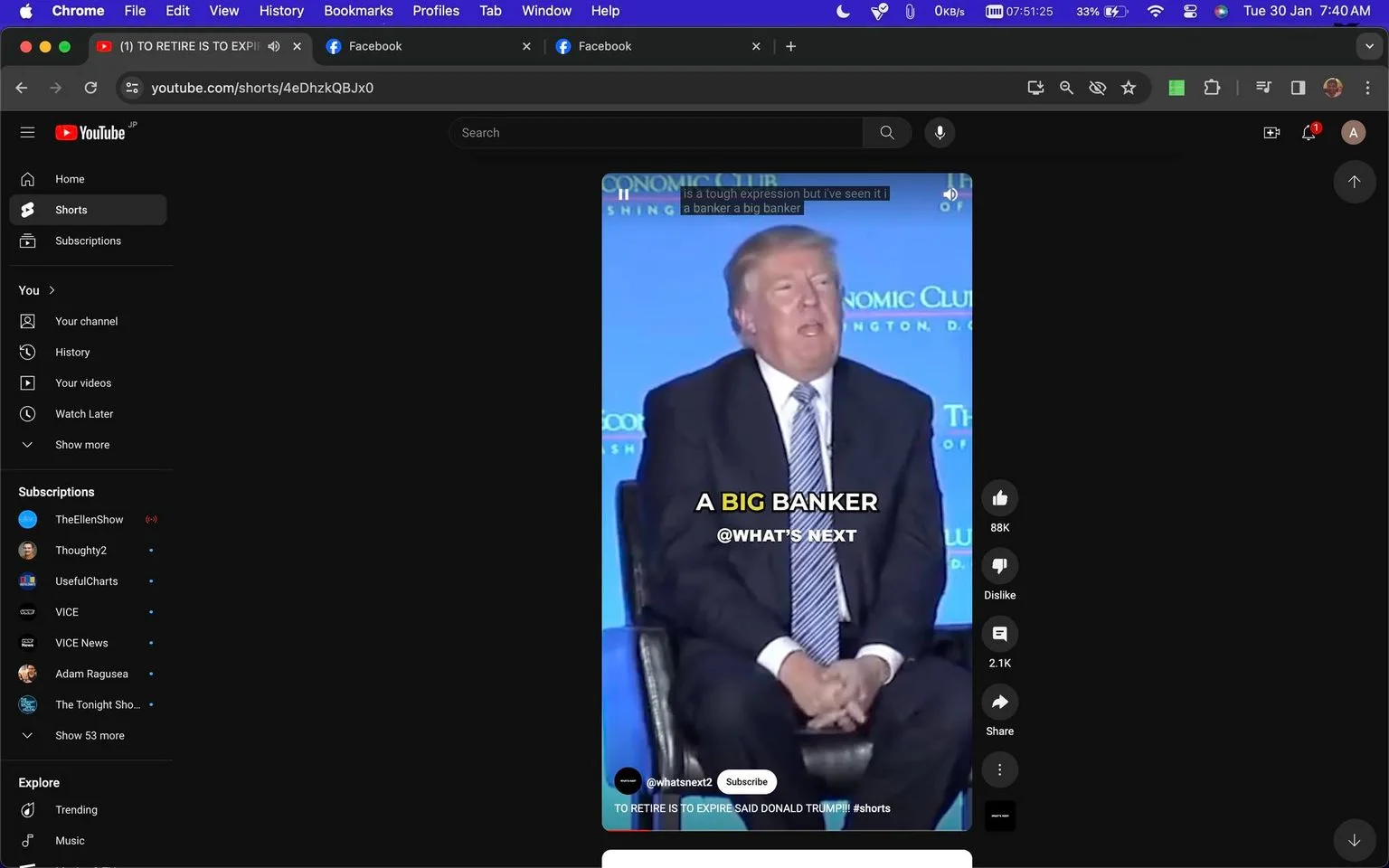Start voice search with microphone icon

point(940,133)
